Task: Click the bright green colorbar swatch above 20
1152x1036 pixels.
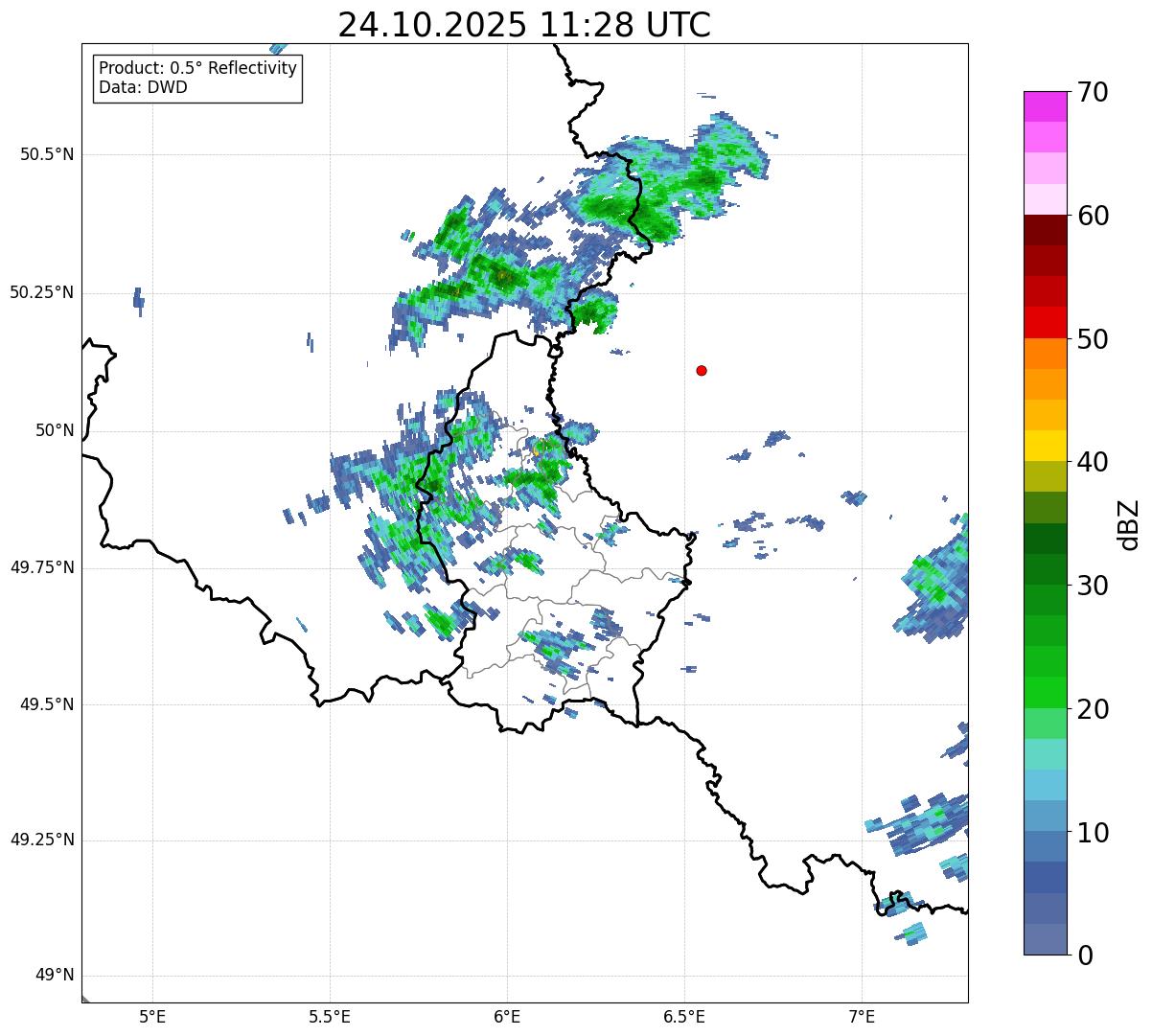Action: pos(1045,693)
